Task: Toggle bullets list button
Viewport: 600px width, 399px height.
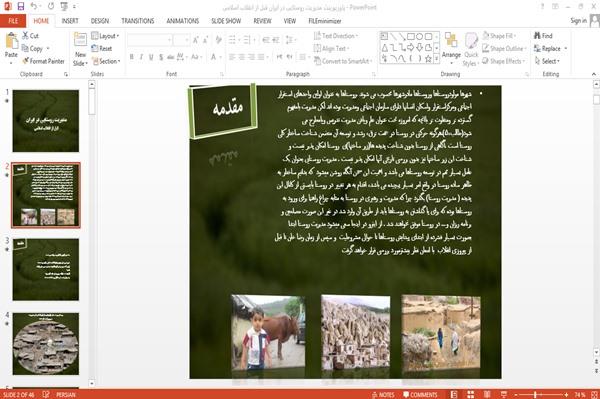Action: [232, 40]
